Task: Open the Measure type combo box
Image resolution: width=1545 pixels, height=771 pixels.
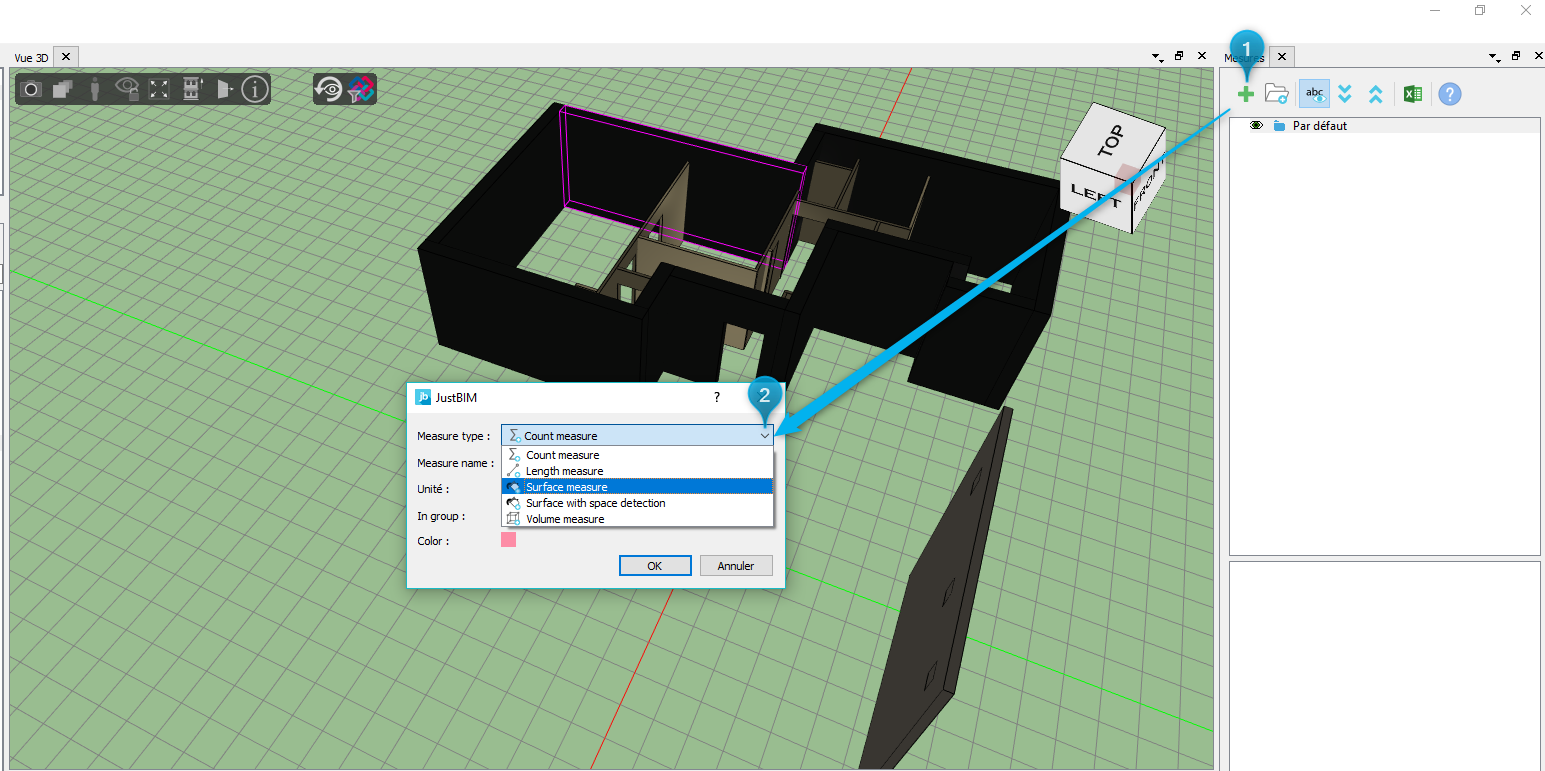Action: [x=637, y=436]
